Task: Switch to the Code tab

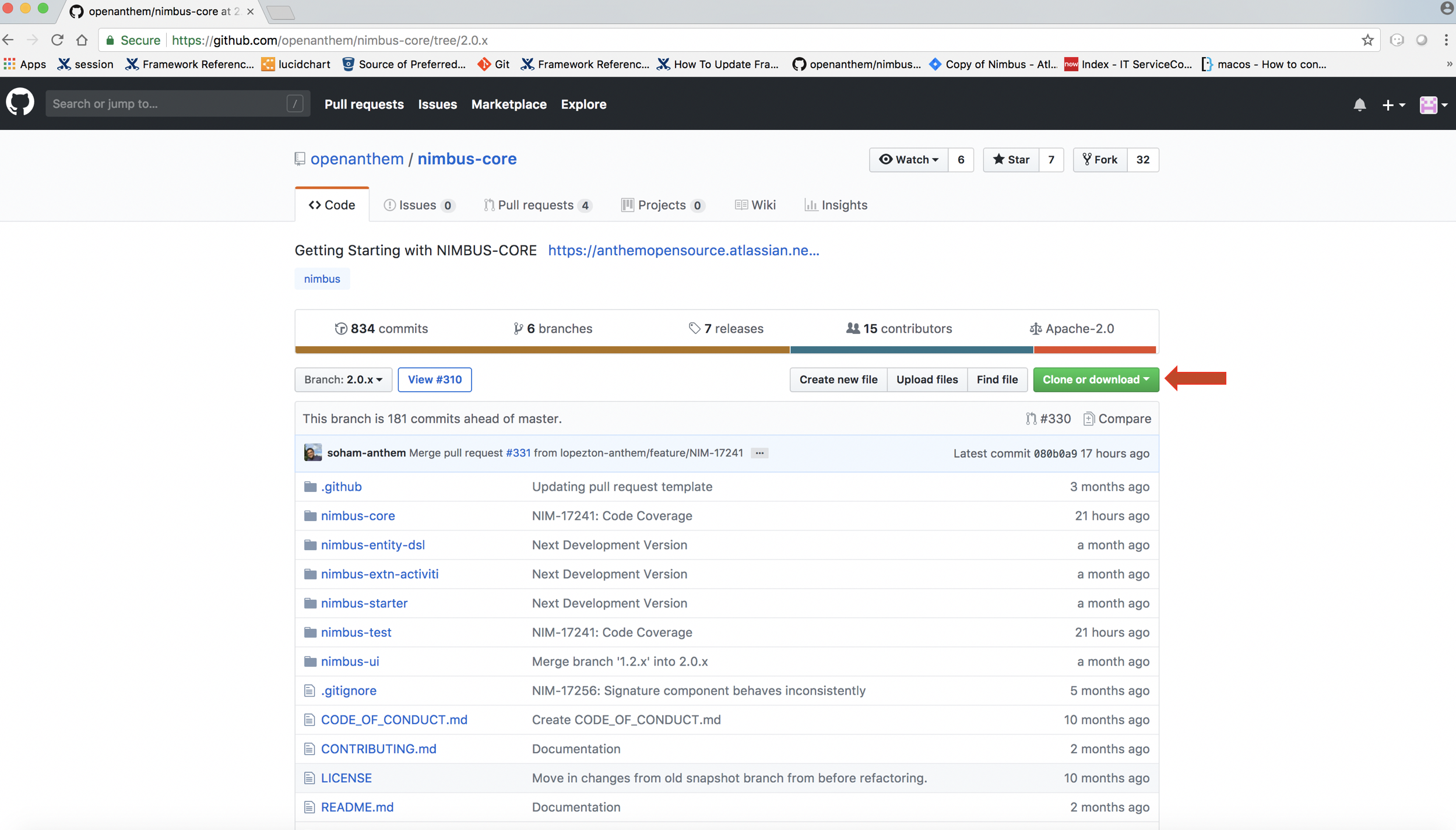Action: [332, 205]
